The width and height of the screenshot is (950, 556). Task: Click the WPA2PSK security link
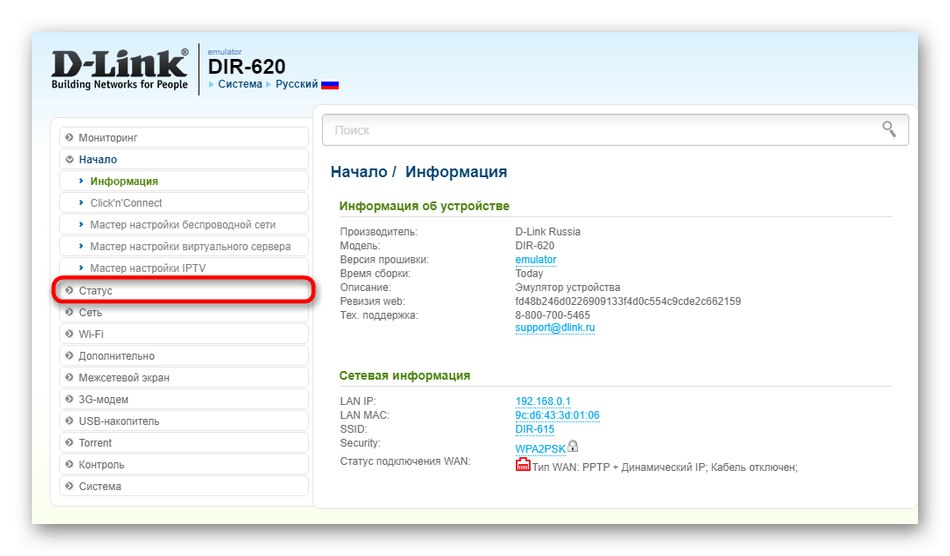pos(540,449)
